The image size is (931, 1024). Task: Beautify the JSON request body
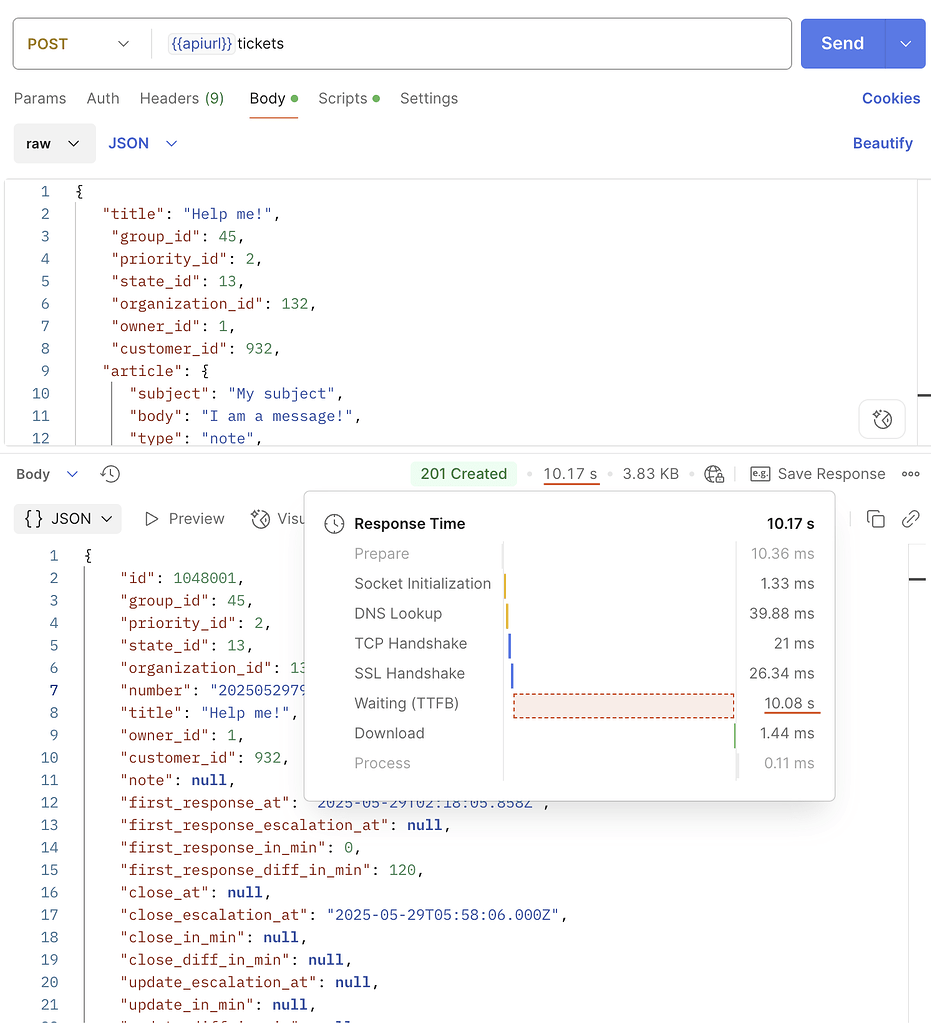coord(882,143)
